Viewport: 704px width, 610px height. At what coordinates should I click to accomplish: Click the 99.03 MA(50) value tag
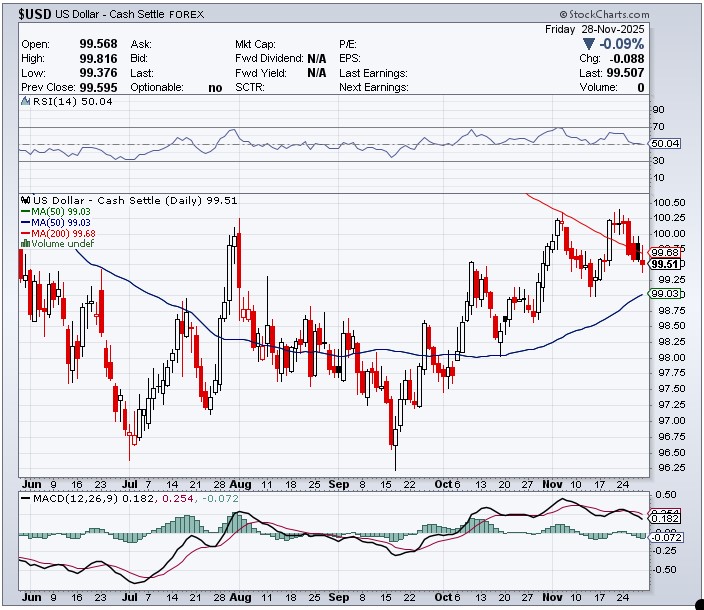coord(666,294)
